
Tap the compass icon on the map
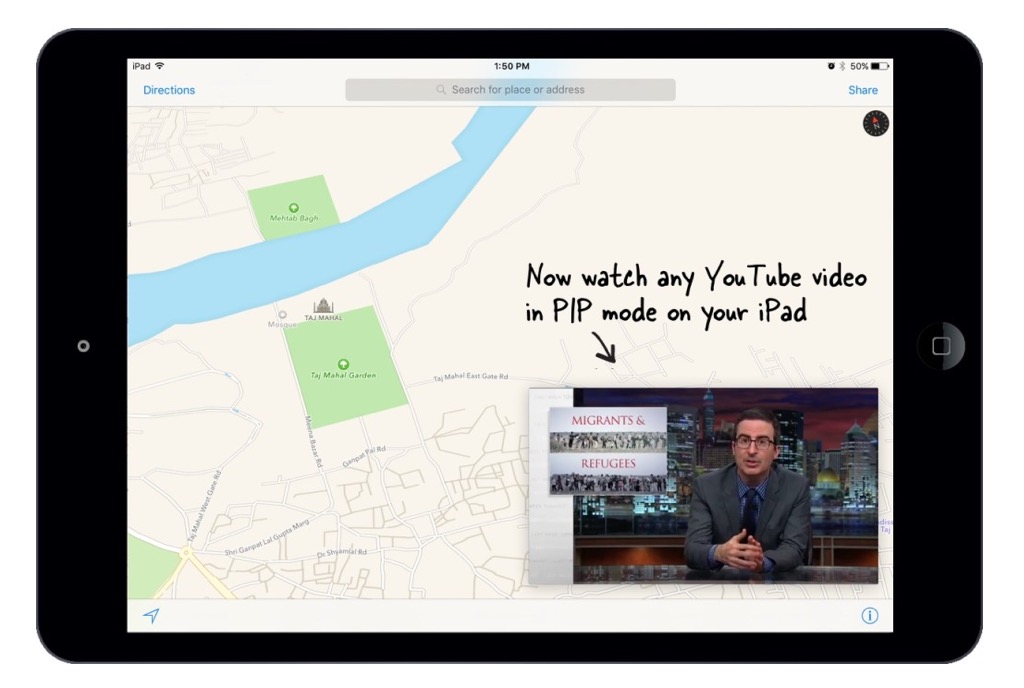875,123
